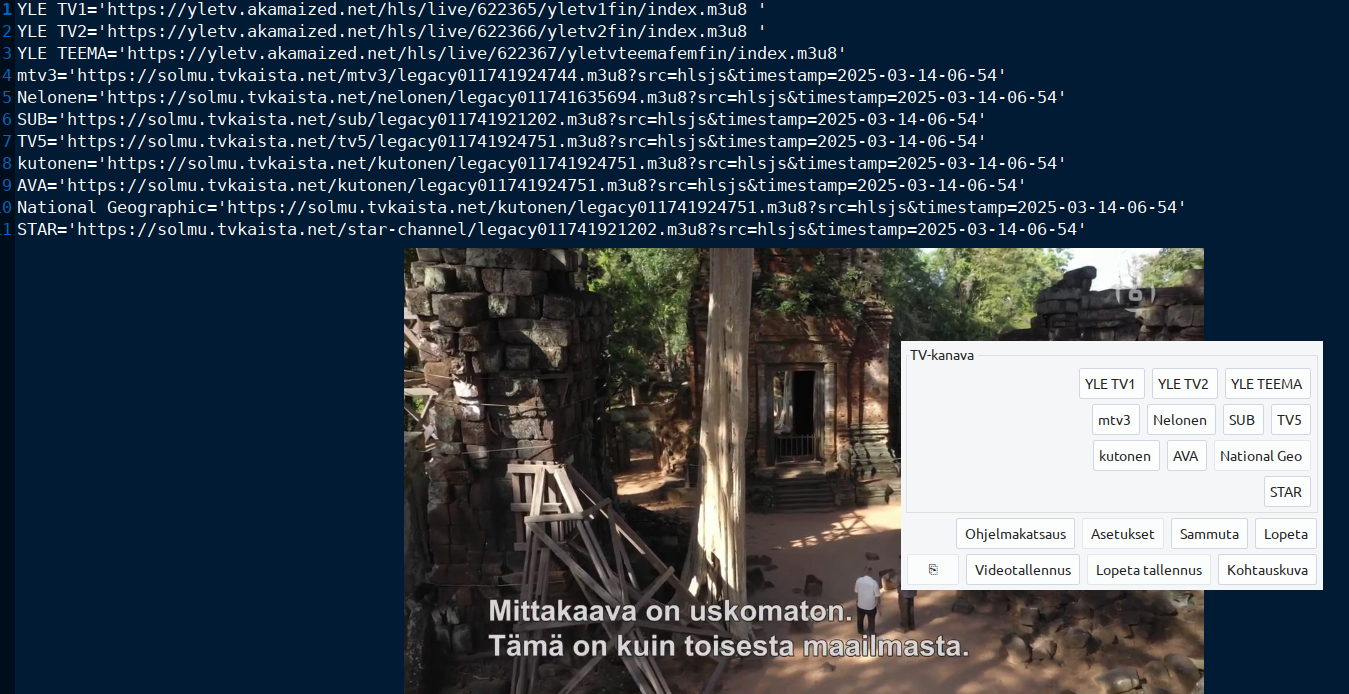The height and width of the screenshot is (694, 1349).
Task: Click the Sammuta button
Action: [1209, 534]
